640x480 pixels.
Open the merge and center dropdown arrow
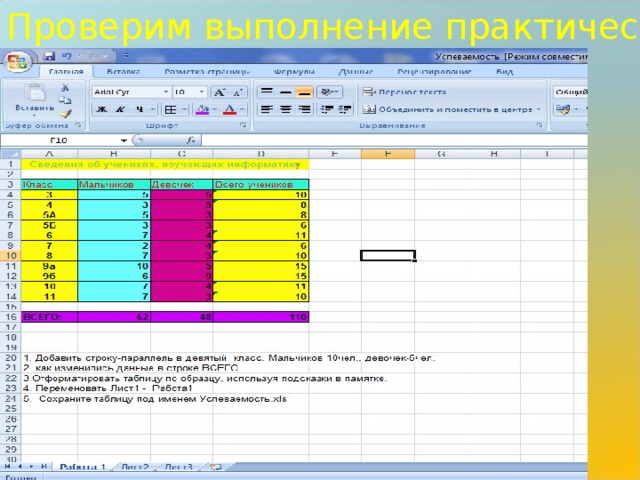539,109
